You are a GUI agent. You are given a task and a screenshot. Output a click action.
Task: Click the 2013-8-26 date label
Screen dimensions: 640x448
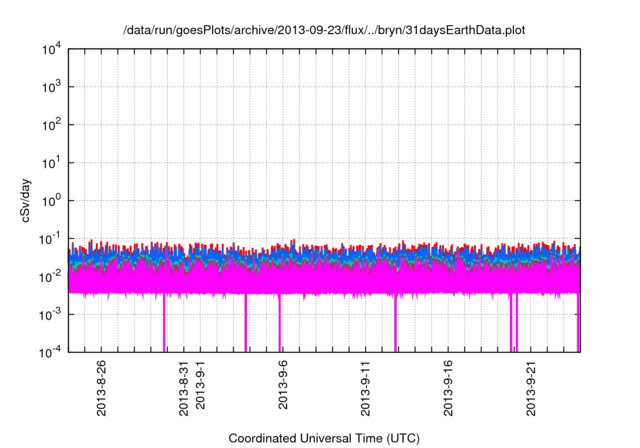[x=101, y=388]
